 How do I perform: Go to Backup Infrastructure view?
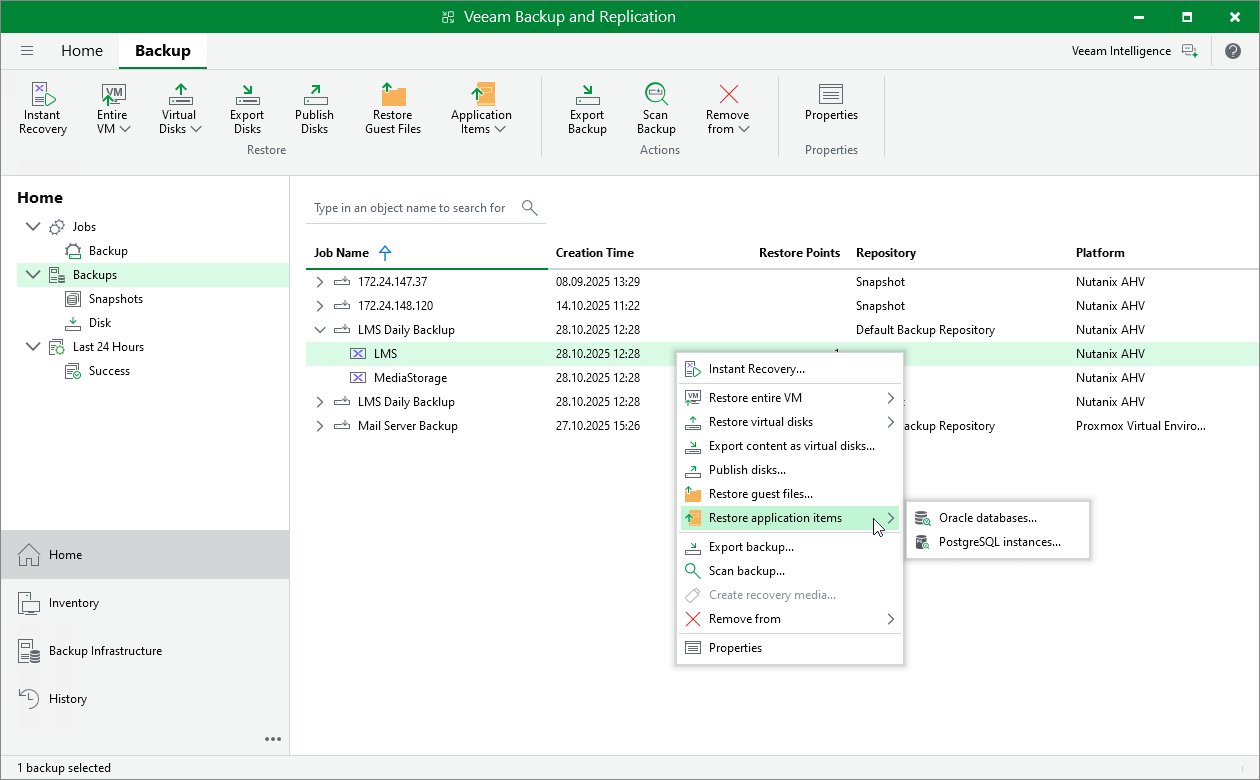click(x=105, y=651)
